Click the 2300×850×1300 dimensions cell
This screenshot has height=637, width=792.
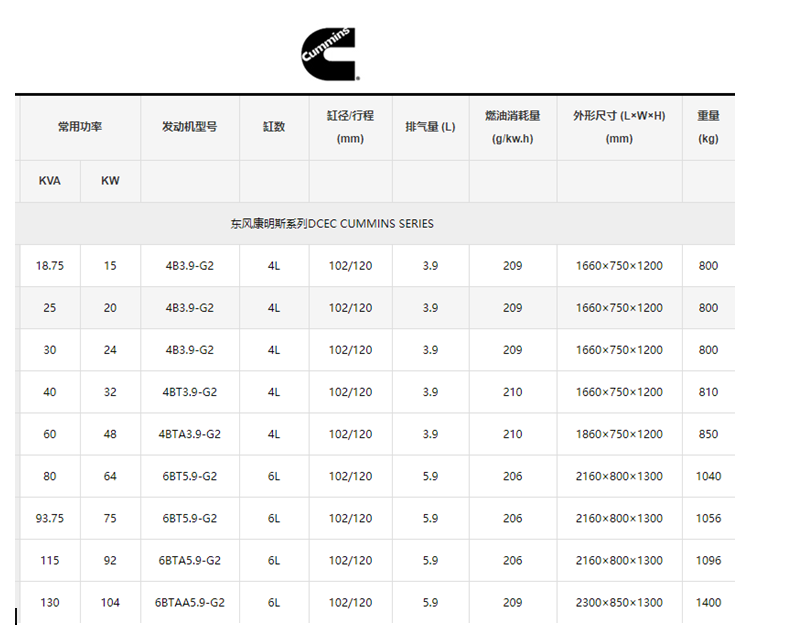click(619, 602)
